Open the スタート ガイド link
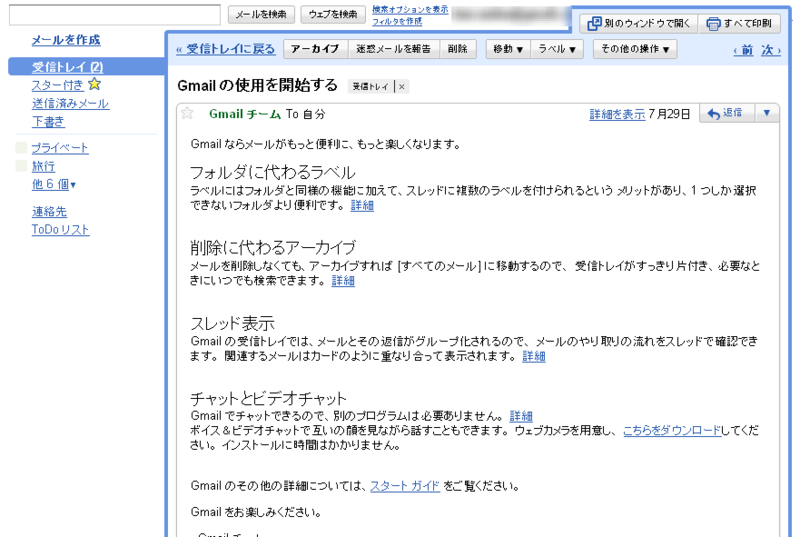 [405, 486]
